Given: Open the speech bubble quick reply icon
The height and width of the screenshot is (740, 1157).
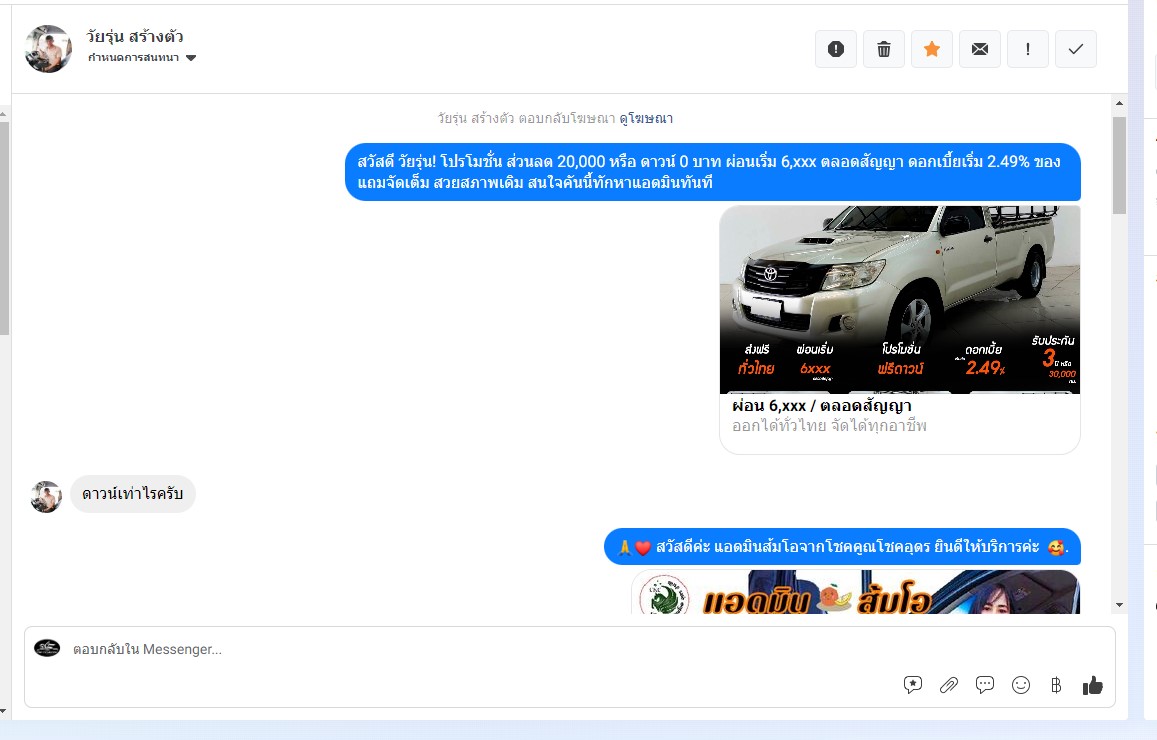Looking at the screenshot, I should (985, 685).
